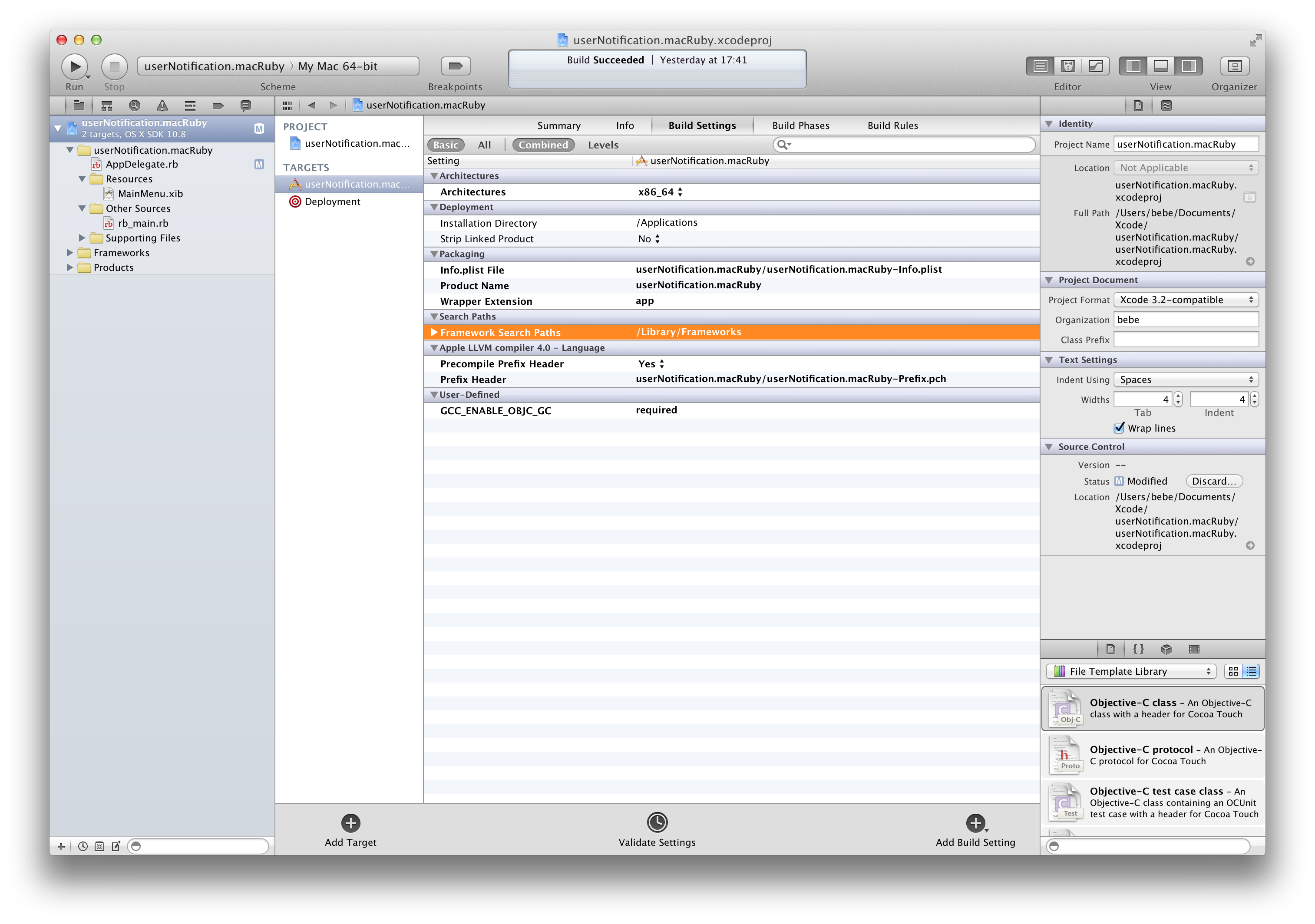Show the Issue navigator warning icon
1315x924 pixels.
163,106
